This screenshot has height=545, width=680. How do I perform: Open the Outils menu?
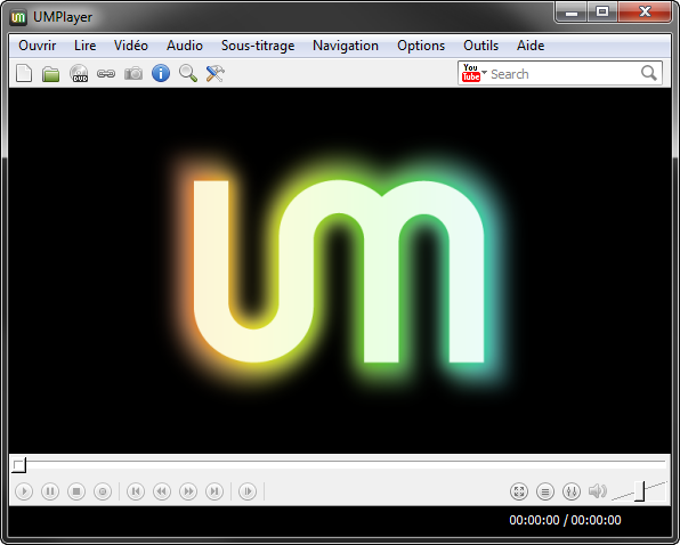point(481,46)
